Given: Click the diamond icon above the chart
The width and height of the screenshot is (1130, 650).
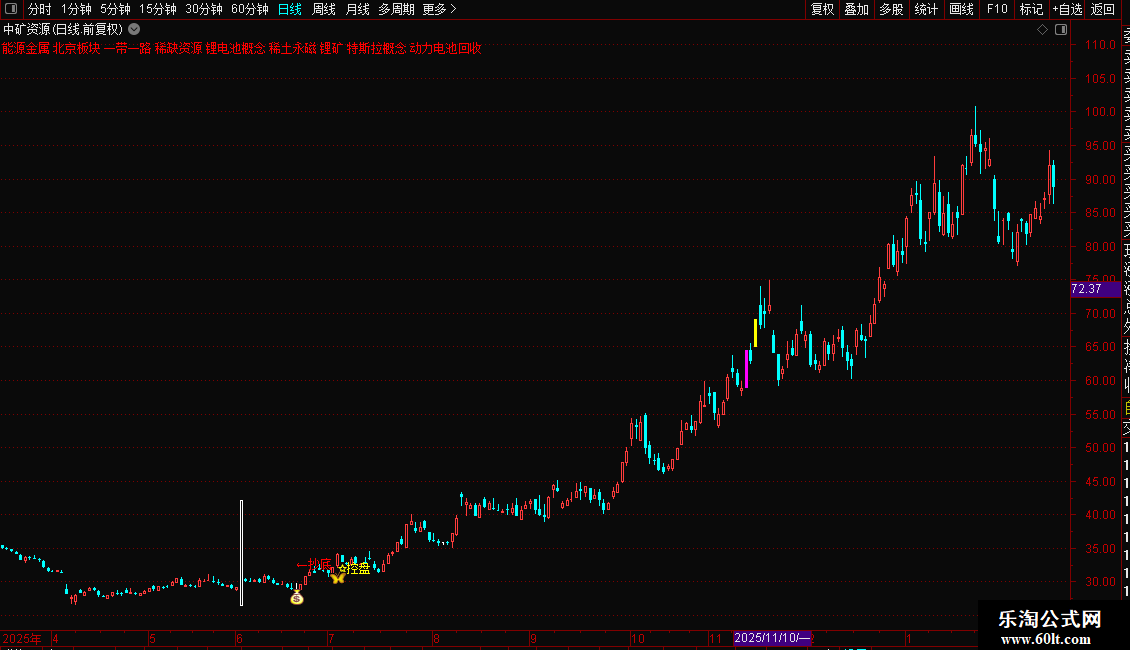Looking at the screenshot, I should coord(1042,30).
